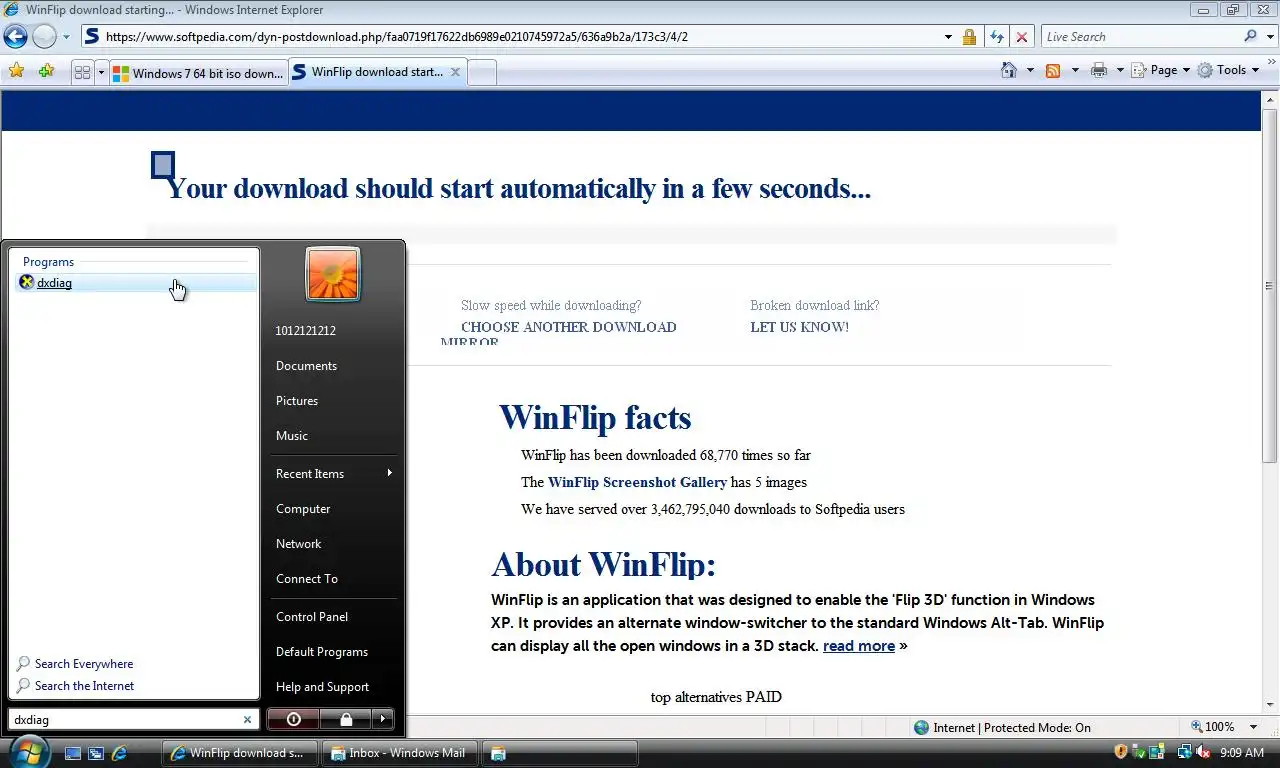The image size is (1280, 768).
Task: Click the Softpedia URL in the address bar
Action: 396,37
